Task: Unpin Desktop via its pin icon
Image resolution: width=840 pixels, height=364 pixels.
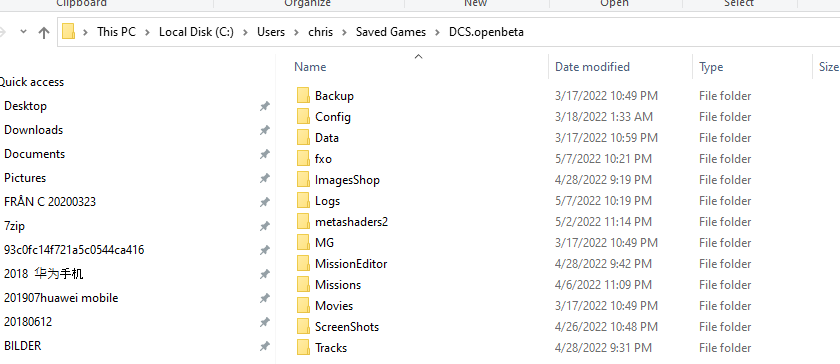Action: [265, 106]
